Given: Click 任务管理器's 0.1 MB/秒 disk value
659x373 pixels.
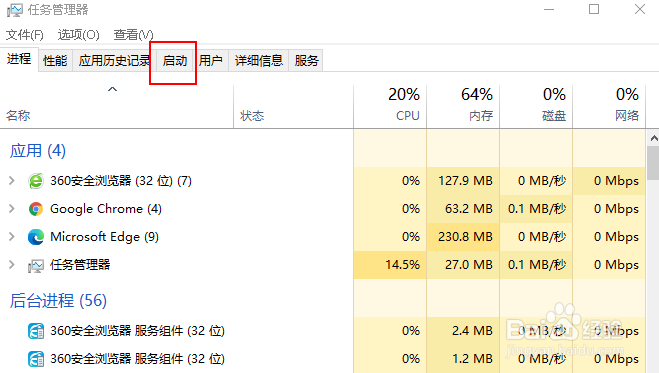Looking at the screenshot, I should click(x=537, y=265).
